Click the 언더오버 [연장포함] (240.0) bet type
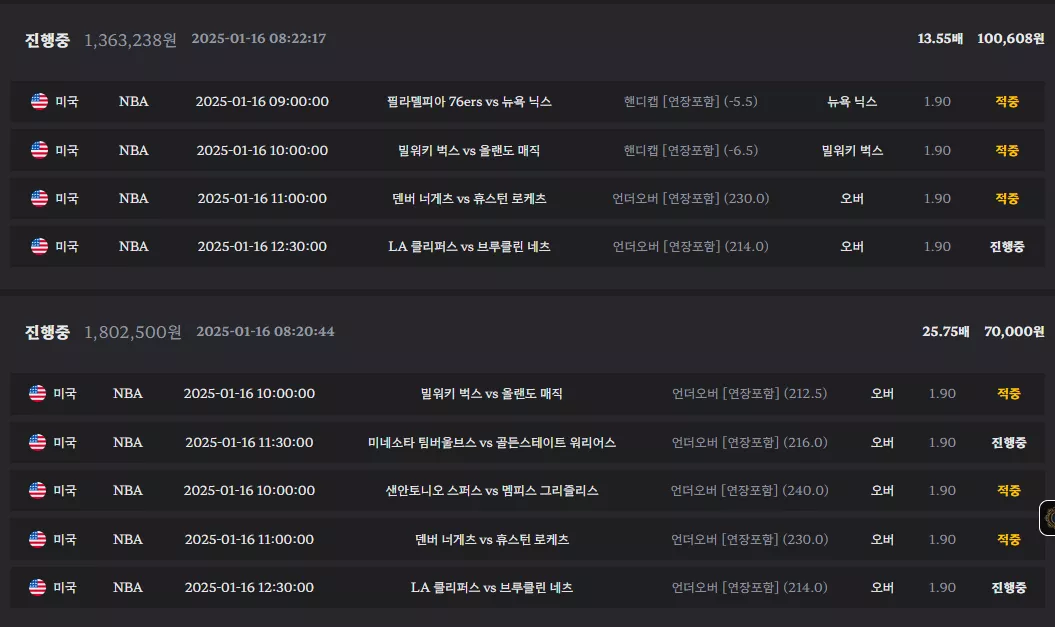 750,490
